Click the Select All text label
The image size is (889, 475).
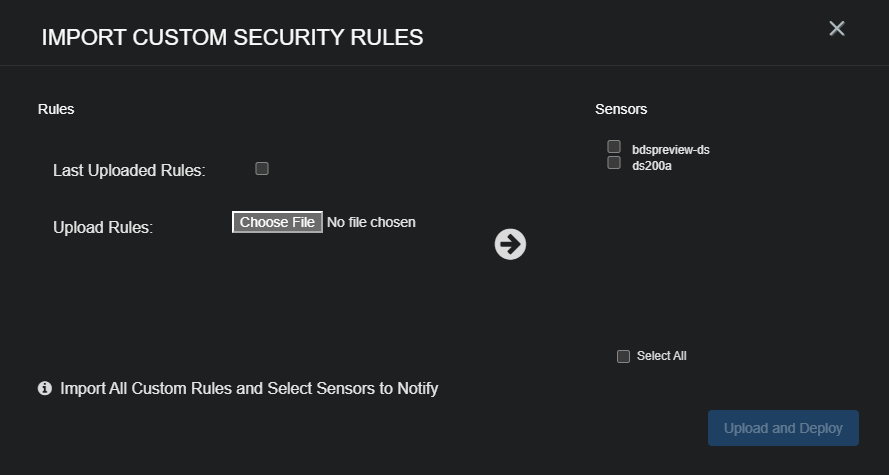pos(661,356)
